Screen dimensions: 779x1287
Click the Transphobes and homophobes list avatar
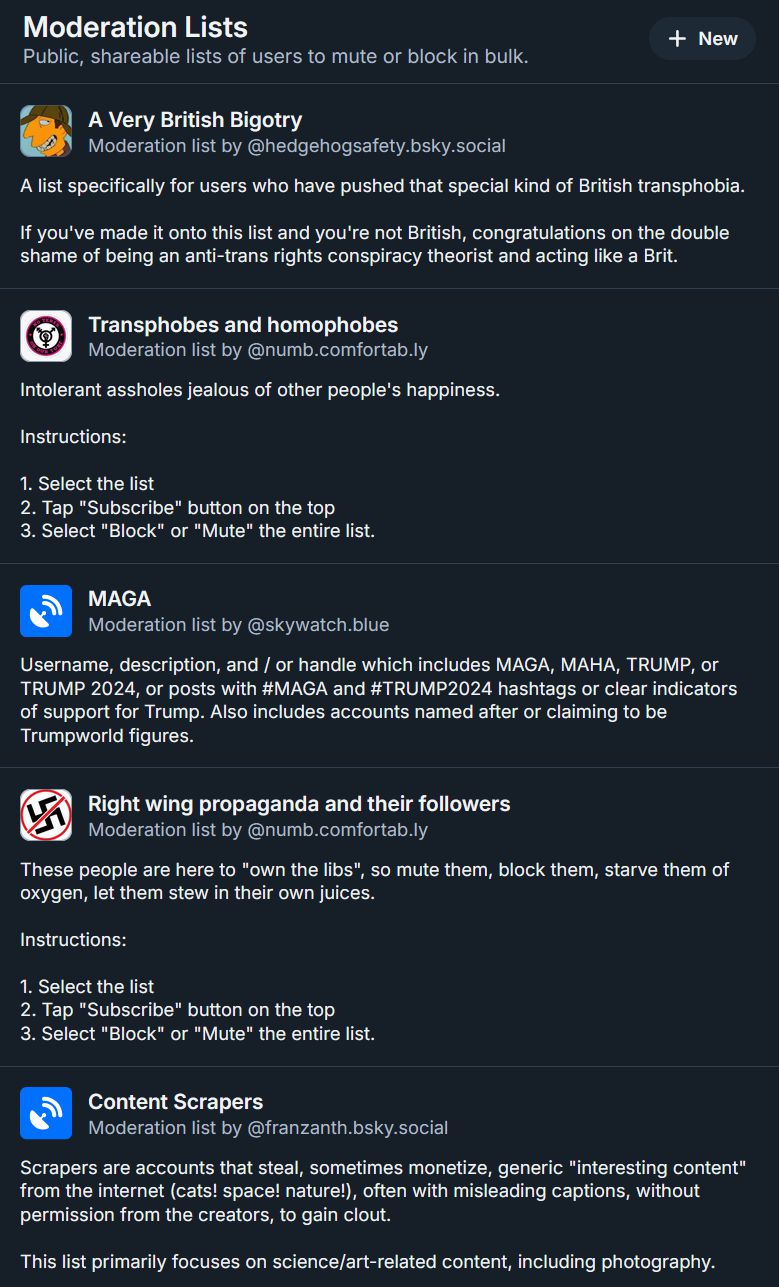tap(46, 336)
